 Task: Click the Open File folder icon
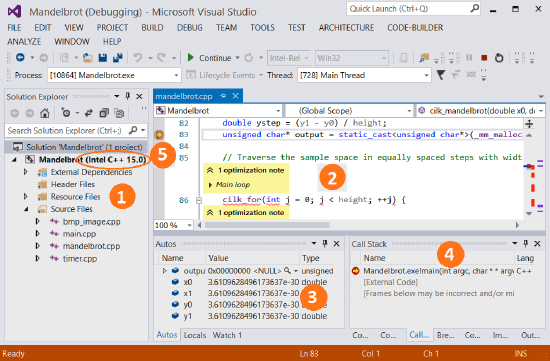click(87, 58)
